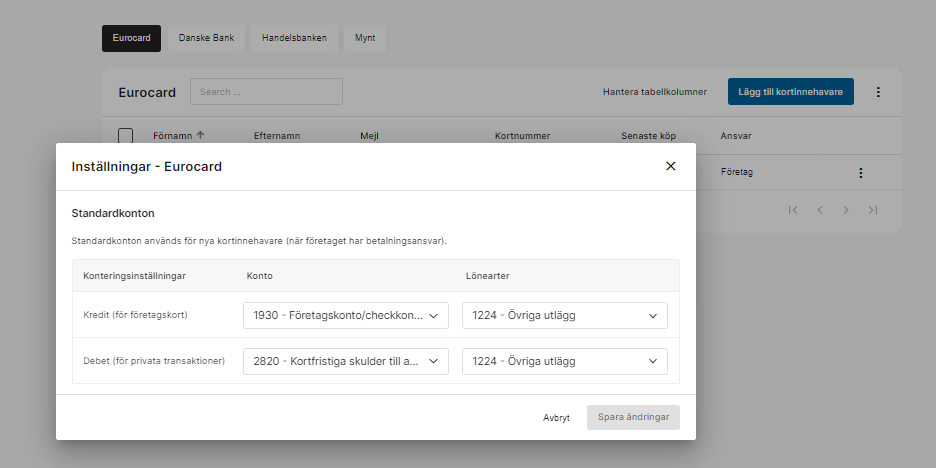Viewport: 936px width, 468px height.
Task: Tick the select-all checkbox in table header
Action: (125, 136)
